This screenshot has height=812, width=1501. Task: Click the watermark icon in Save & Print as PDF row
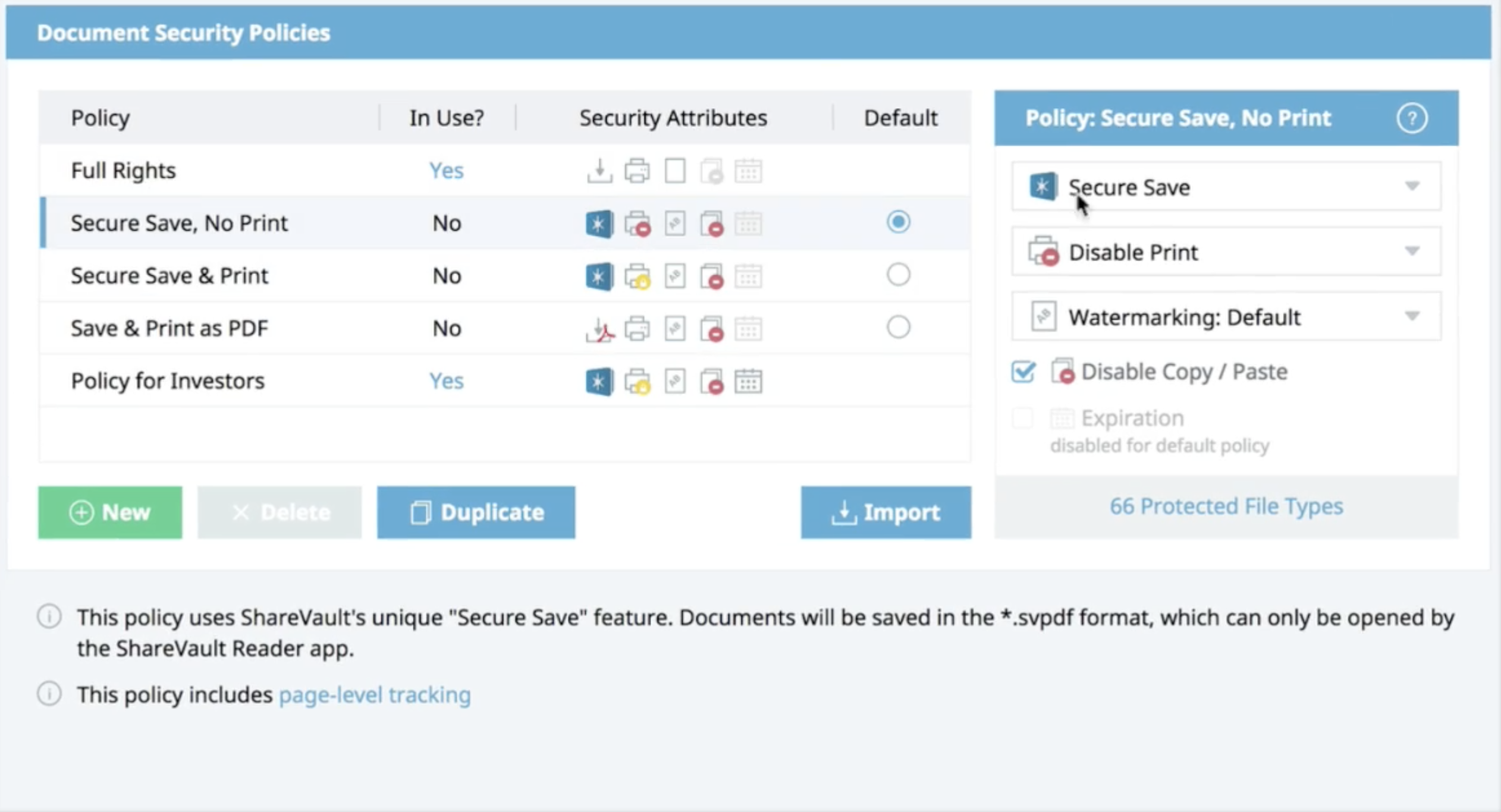[675, 329]
